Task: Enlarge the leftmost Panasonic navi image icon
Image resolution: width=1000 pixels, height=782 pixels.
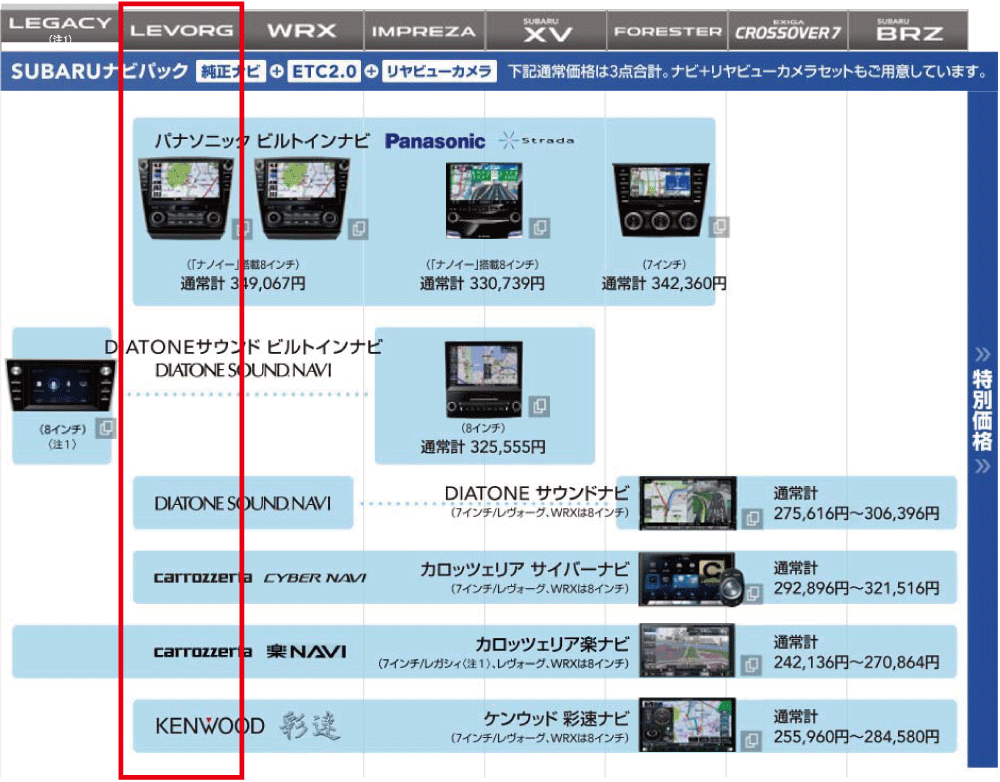Action: 242,228
